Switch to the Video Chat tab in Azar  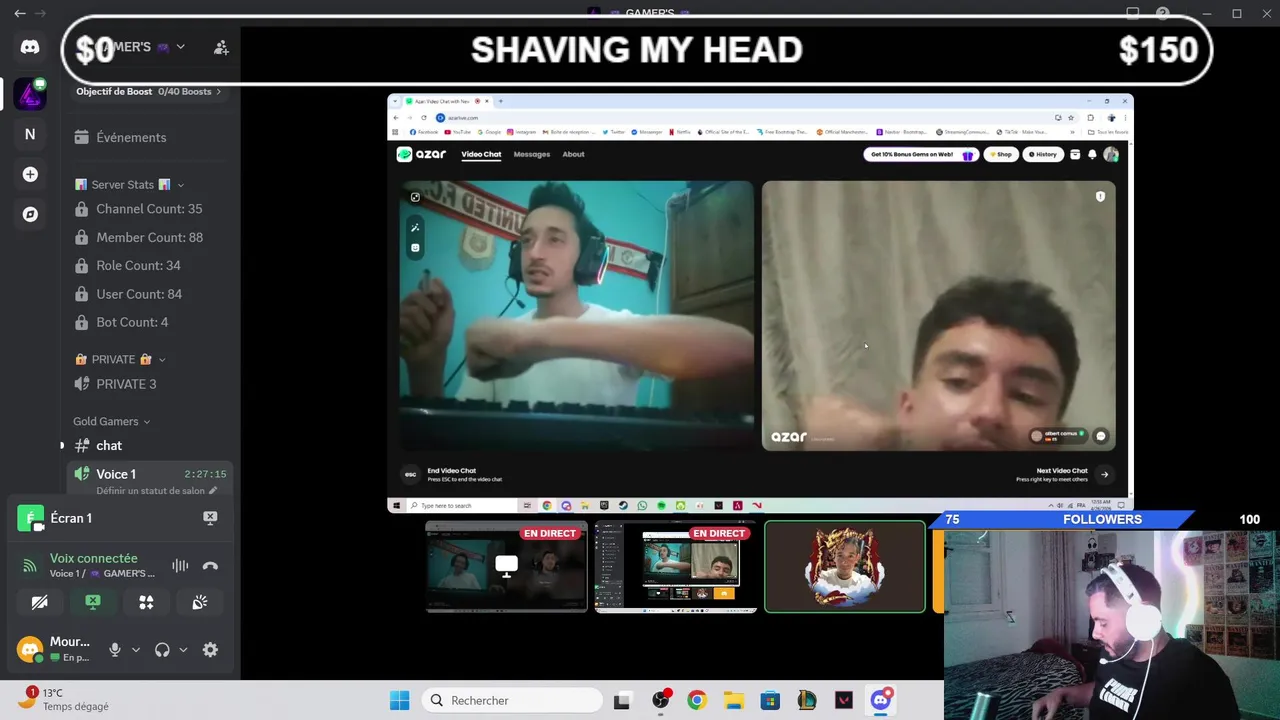click(481, 154)
